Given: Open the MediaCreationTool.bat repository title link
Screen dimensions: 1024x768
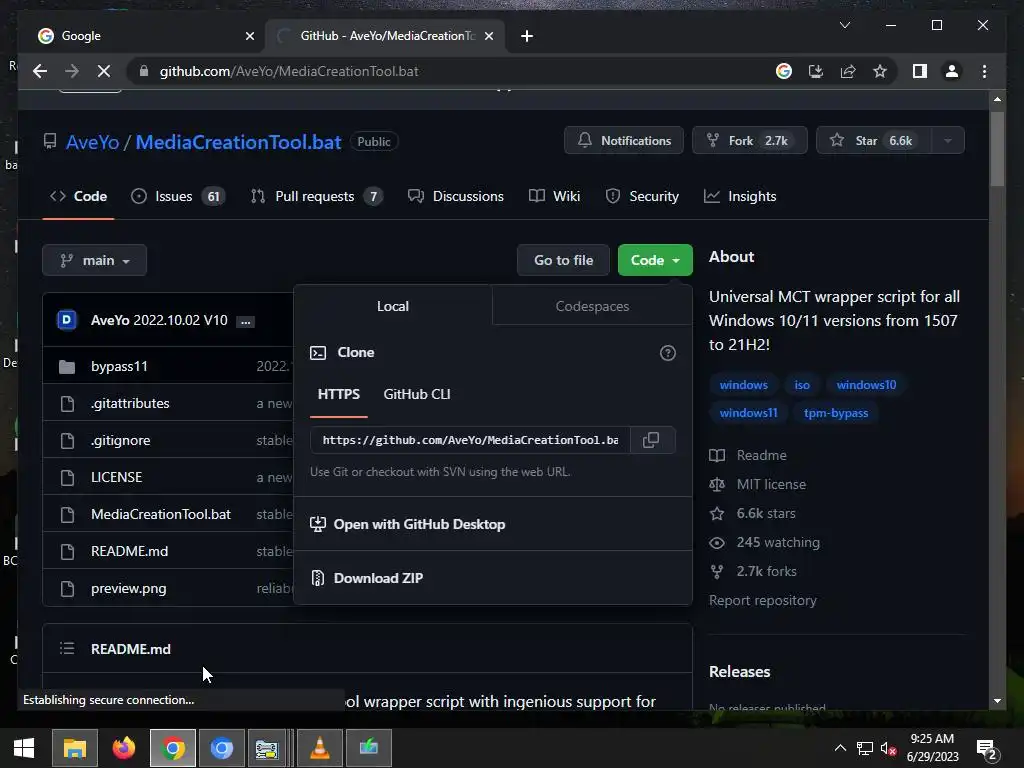Looking at the screenshot, I should pyautogui.click(x=238, y=142).
